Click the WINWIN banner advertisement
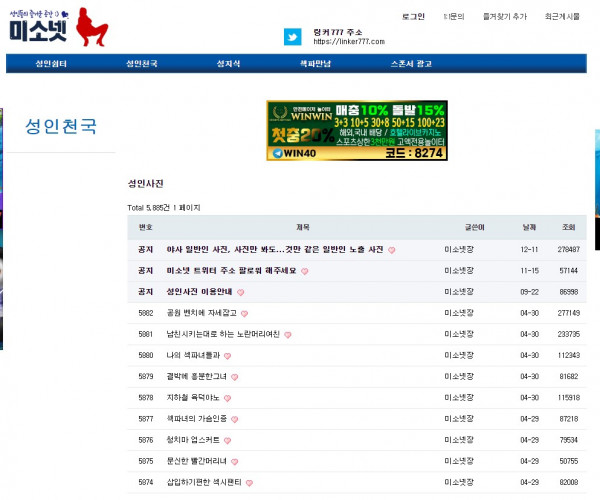The image size is (600, 500). pos(357,131)
